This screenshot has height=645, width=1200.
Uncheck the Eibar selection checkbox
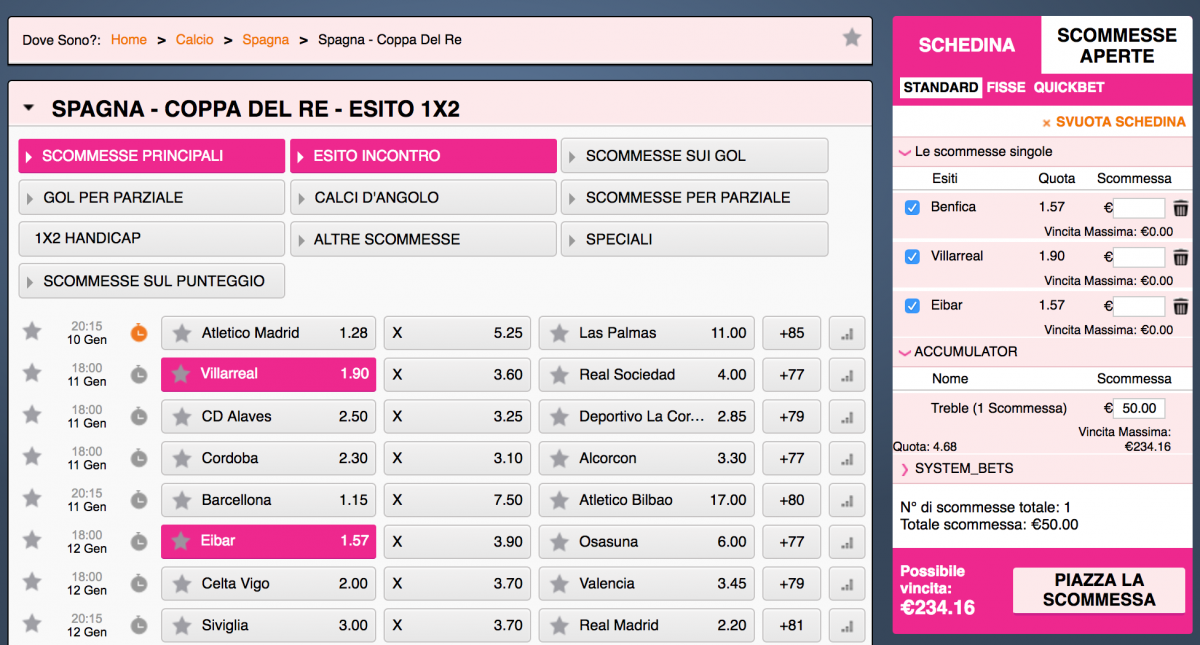click(912, 306)
